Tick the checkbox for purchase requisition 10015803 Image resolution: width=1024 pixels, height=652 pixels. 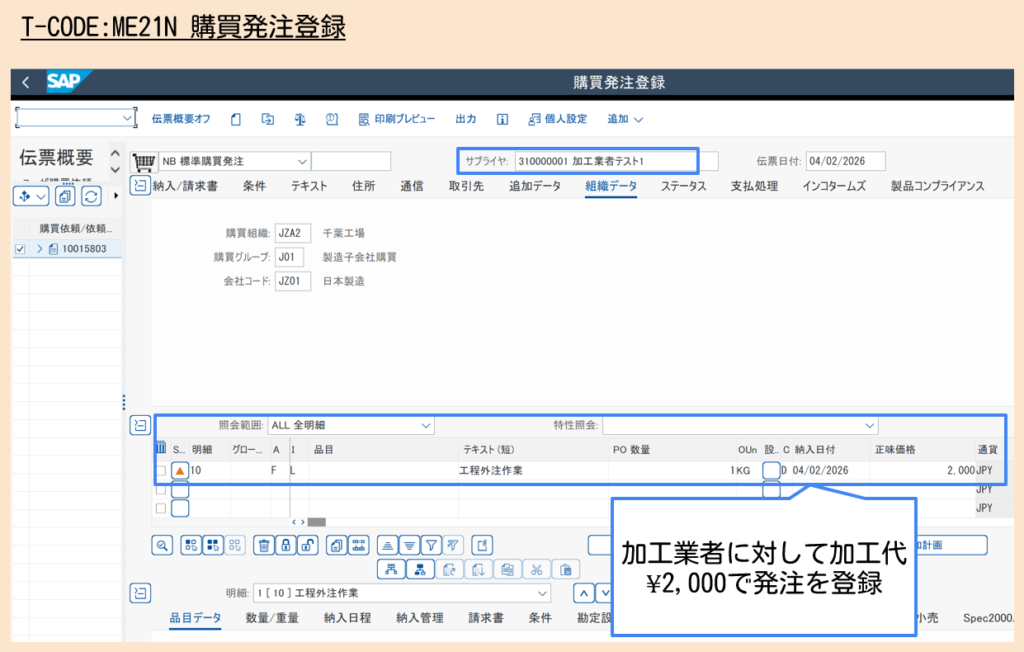tap(18, 248)
